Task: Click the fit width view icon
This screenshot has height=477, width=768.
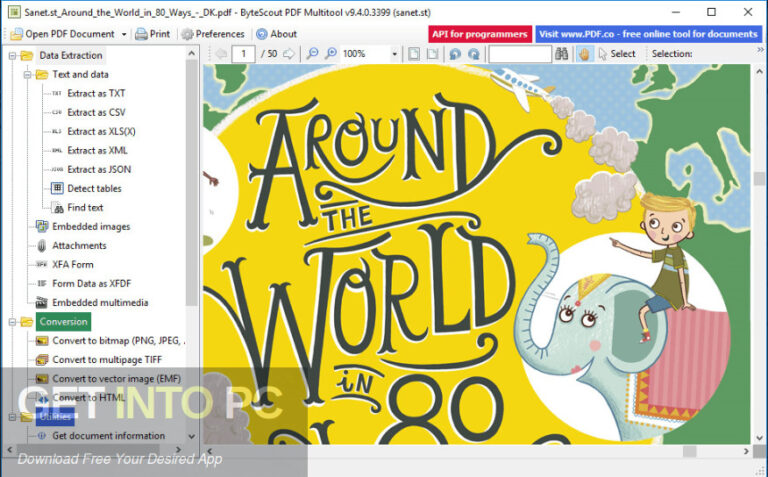Action: click(x=432, y=53)
